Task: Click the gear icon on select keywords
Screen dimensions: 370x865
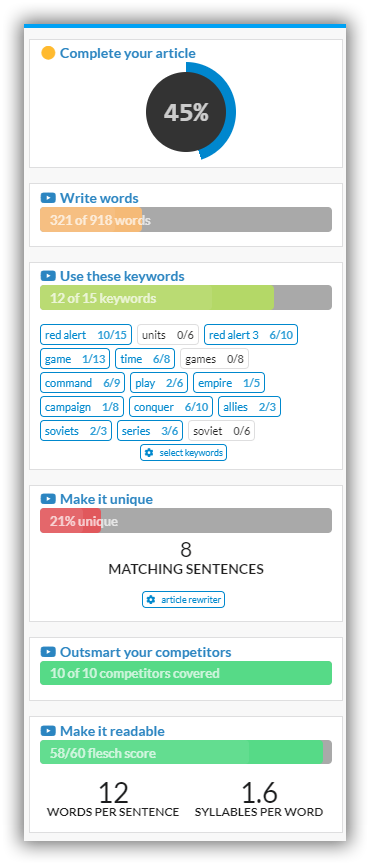Action: pyautogui.click(x=149, y=453)
